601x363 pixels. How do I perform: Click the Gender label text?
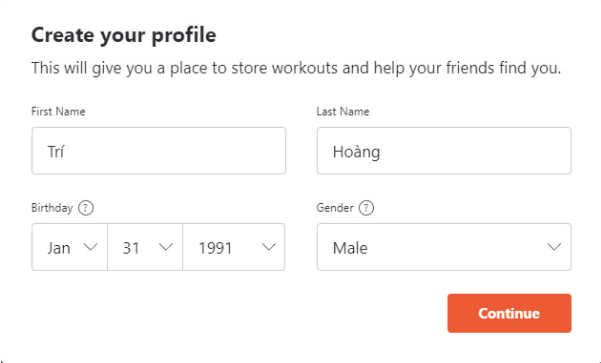point(335,208)
